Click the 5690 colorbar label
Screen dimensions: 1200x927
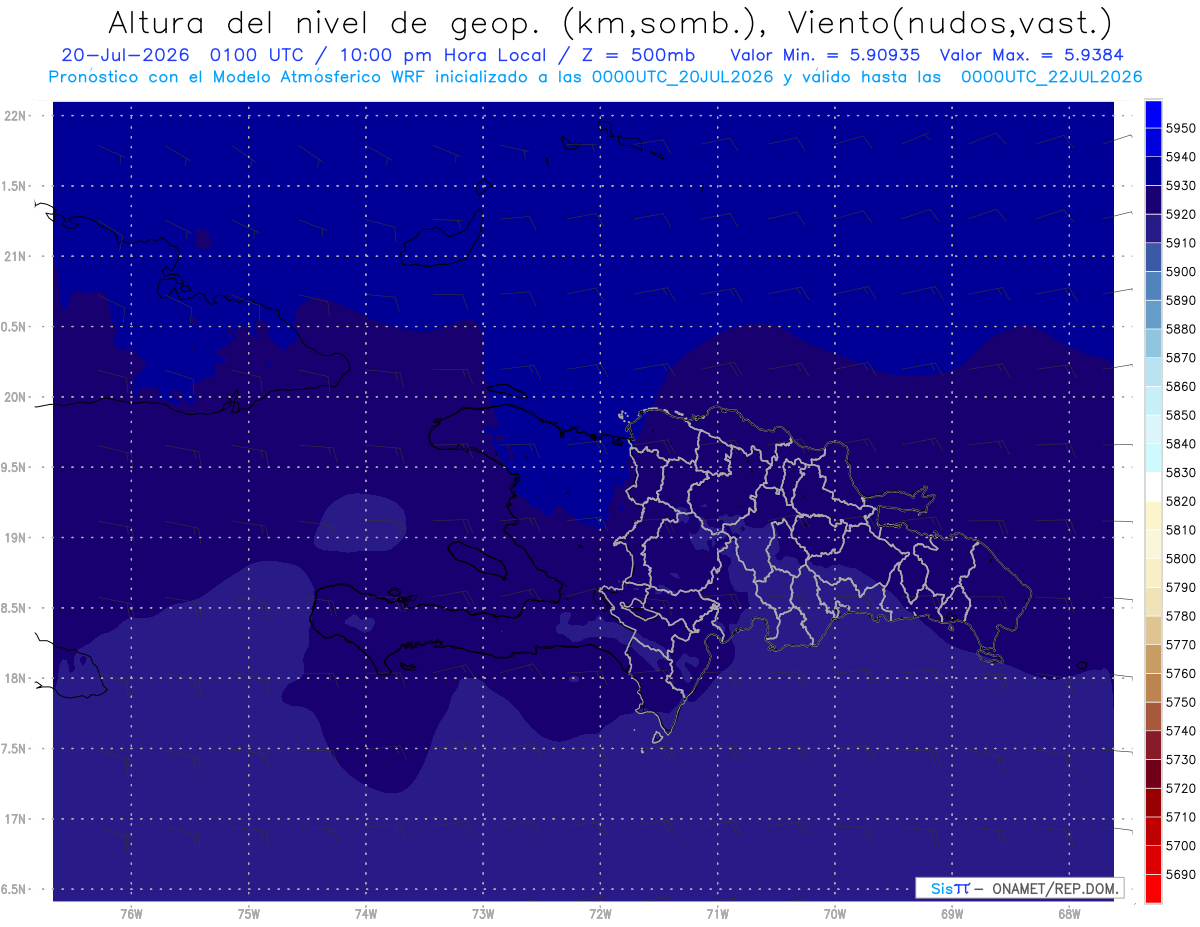click(x=1181, y=874)
